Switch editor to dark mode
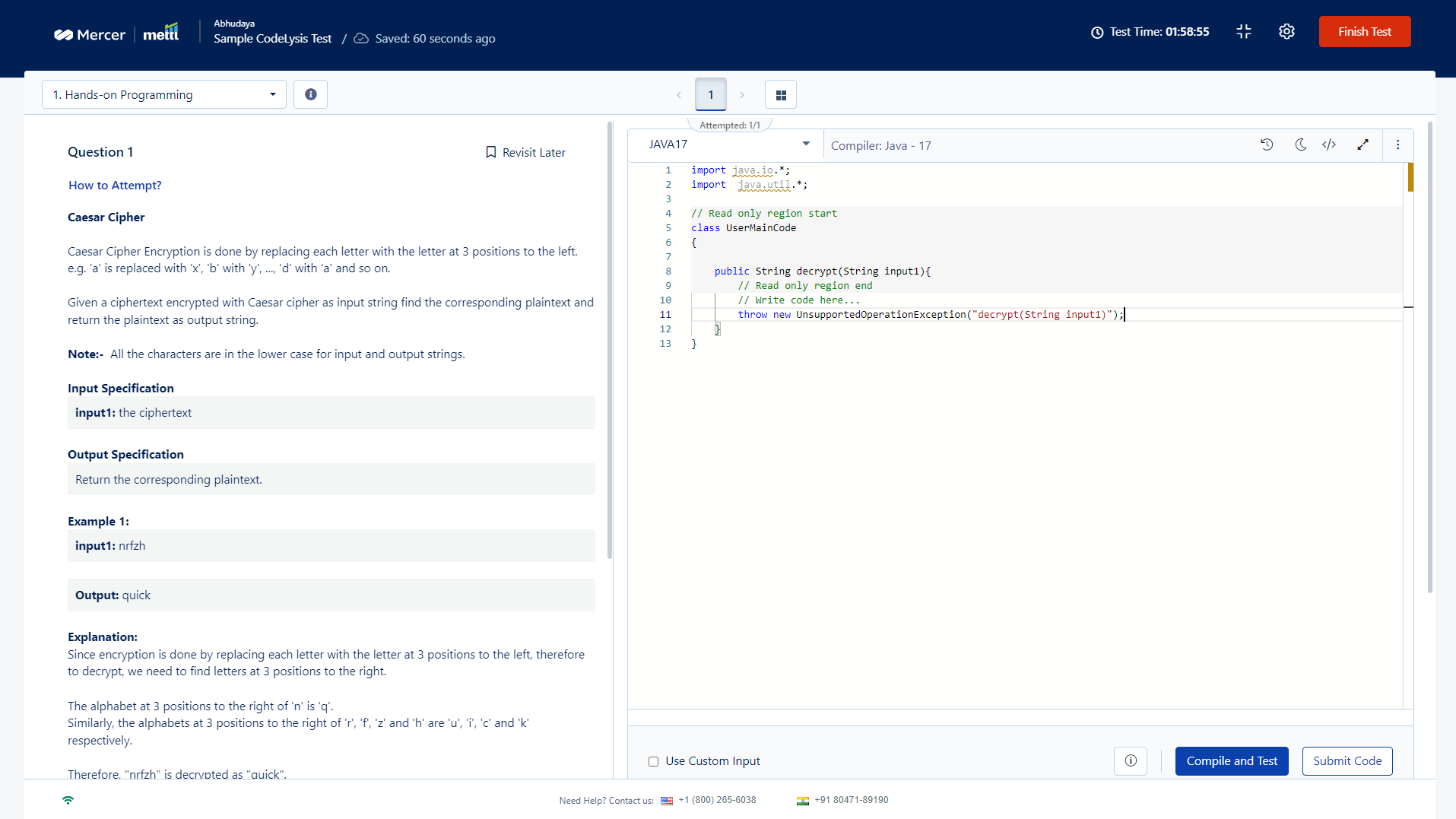 coord(1300,144)
